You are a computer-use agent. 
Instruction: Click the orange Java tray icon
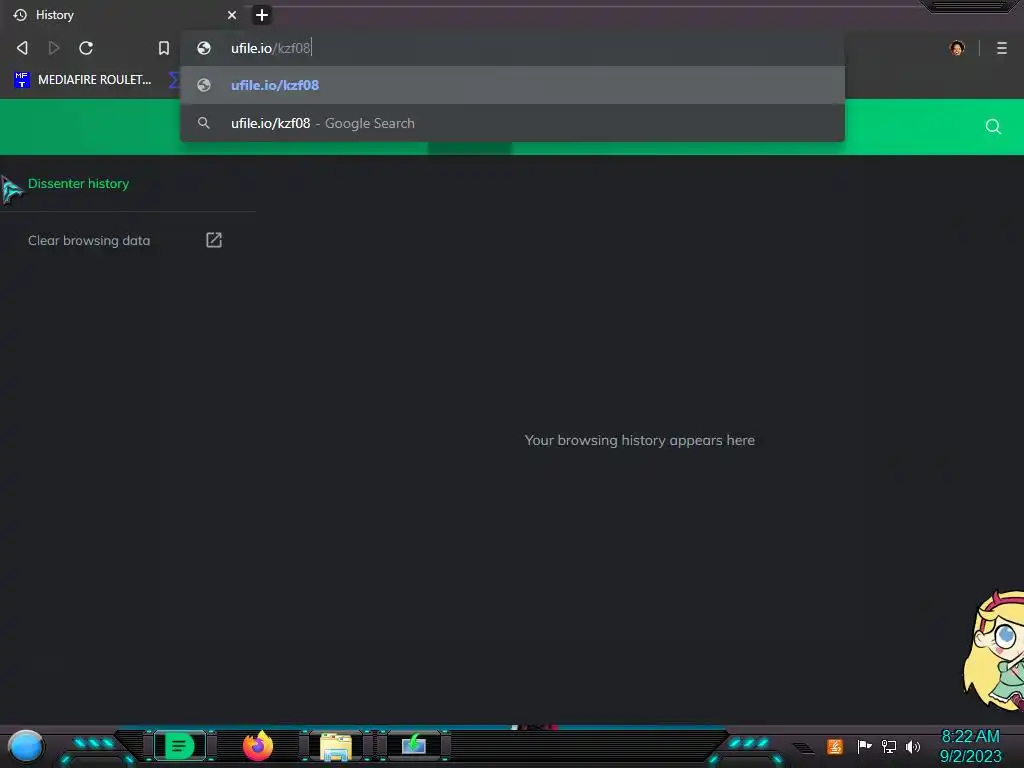pyautogui.click(x=835, y=746)
